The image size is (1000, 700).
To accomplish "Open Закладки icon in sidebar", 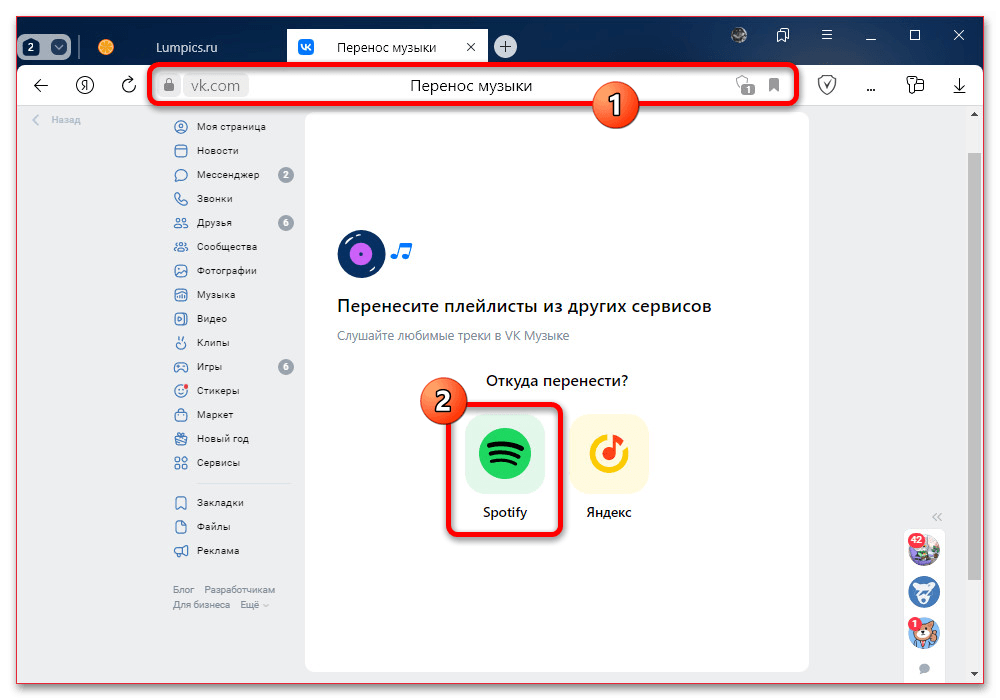I will tap(181, 503).
